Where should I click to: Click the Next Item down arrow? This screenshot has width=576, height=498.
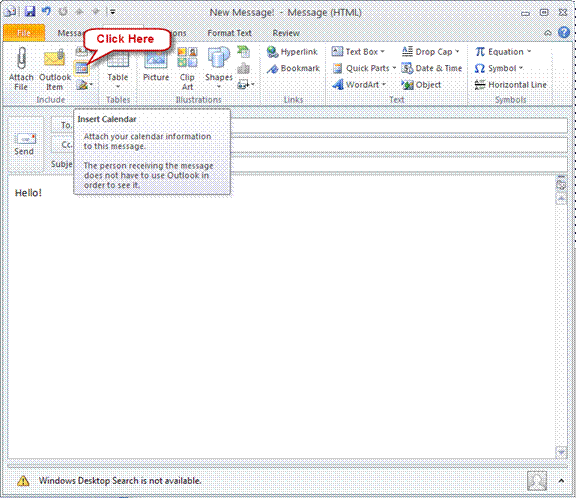tap(96, 12)
